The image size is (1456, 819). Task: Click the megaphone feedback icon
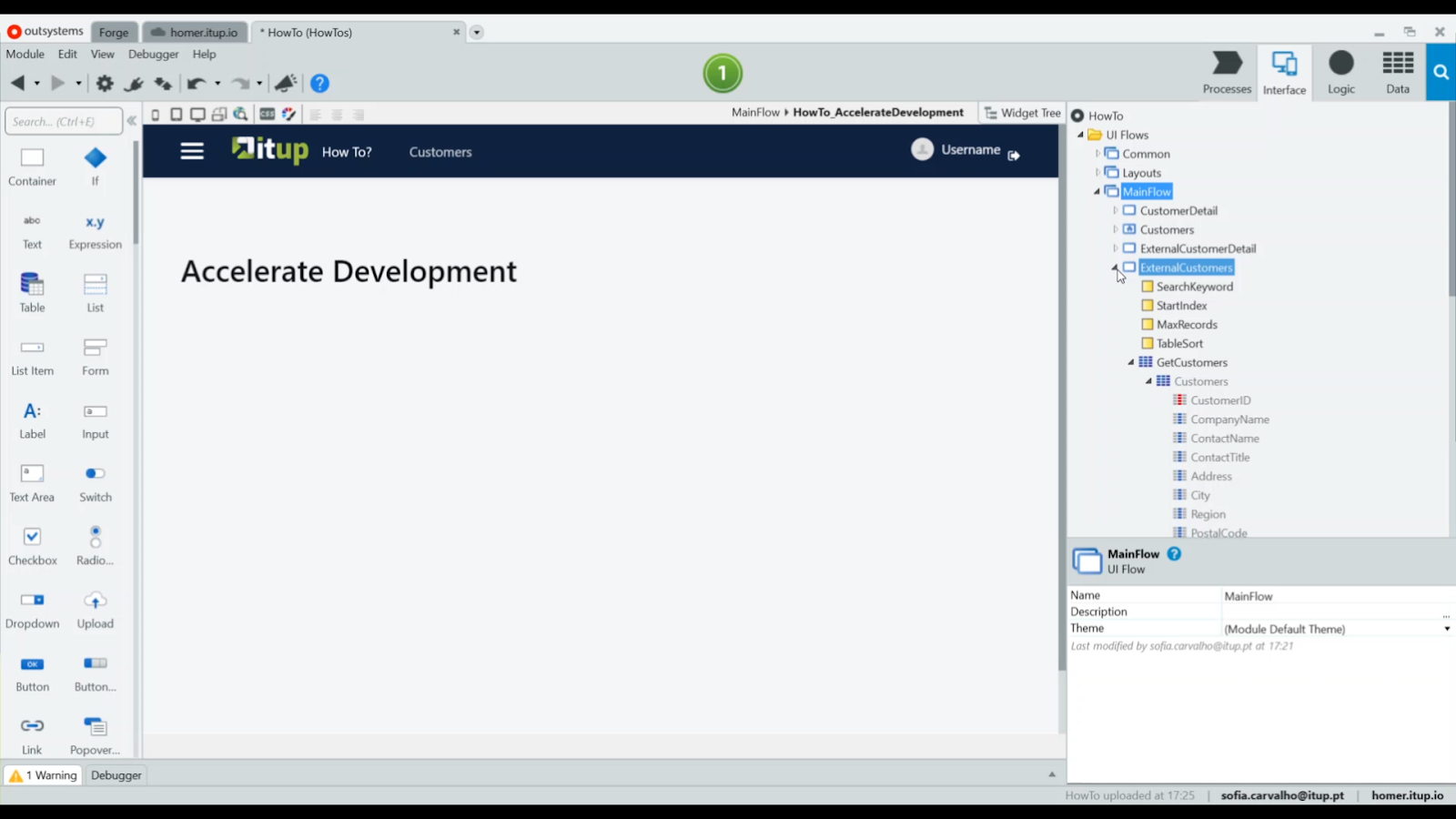click(286, 83)
